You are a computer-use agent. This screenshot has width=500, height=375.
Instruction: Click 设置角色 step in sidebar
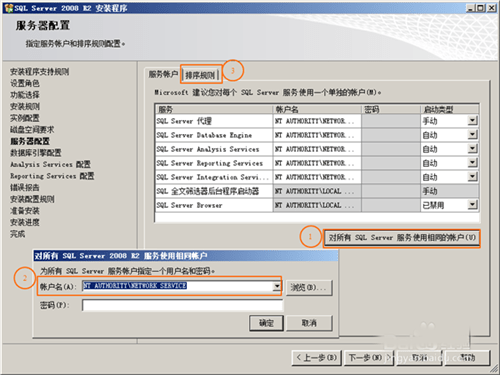coord(25,83)
